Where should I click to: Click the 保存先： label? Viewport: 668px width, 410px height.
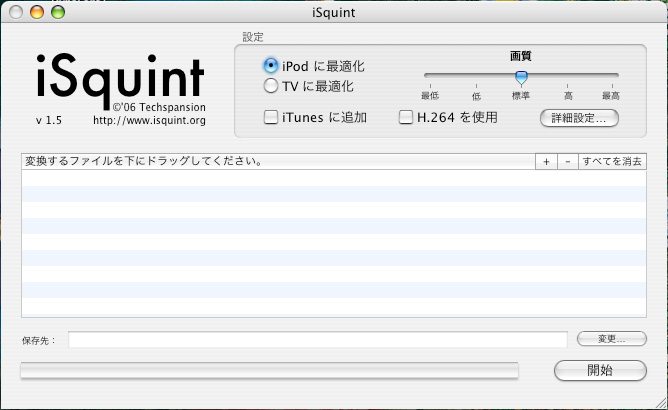[x=39, y=341]
